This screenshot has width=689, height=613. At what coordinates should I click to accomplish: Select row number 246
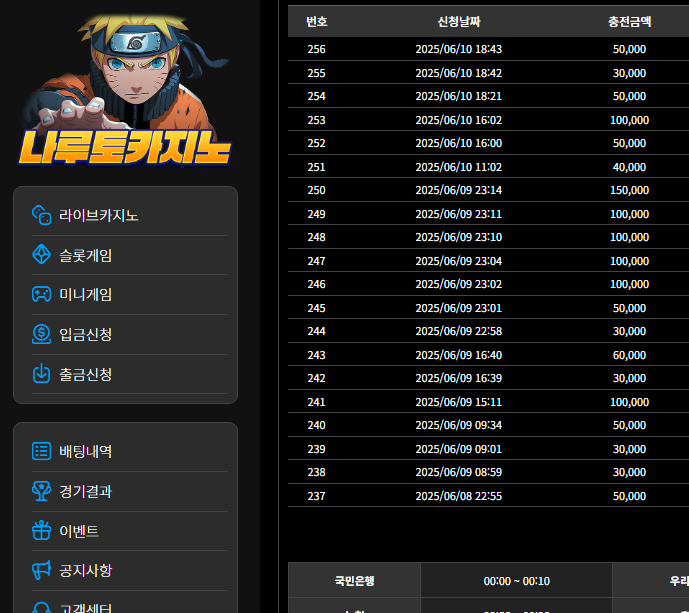pyautogui.click(x=316, y=284)
